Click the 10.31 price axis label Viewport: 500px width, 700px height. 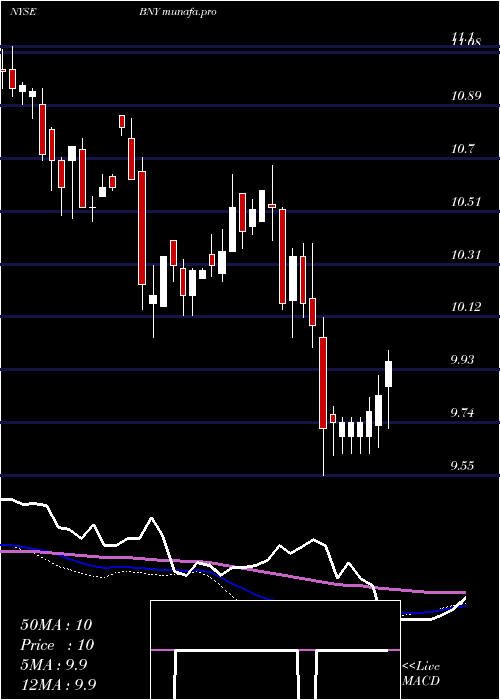tap(466, 255)
